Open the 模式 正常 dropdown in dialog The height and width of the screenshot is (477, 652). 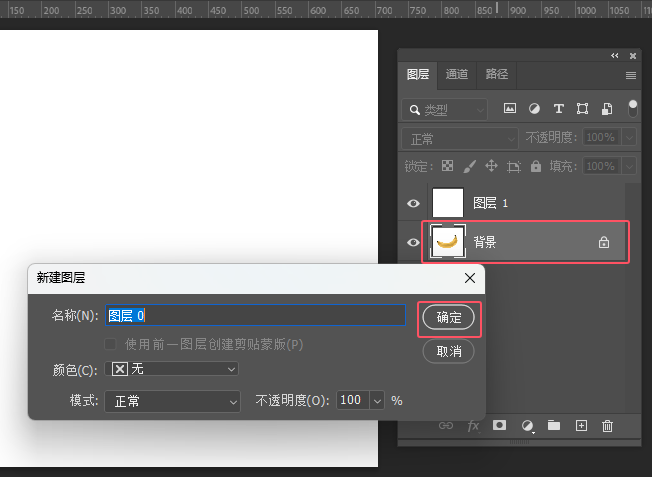172,401
